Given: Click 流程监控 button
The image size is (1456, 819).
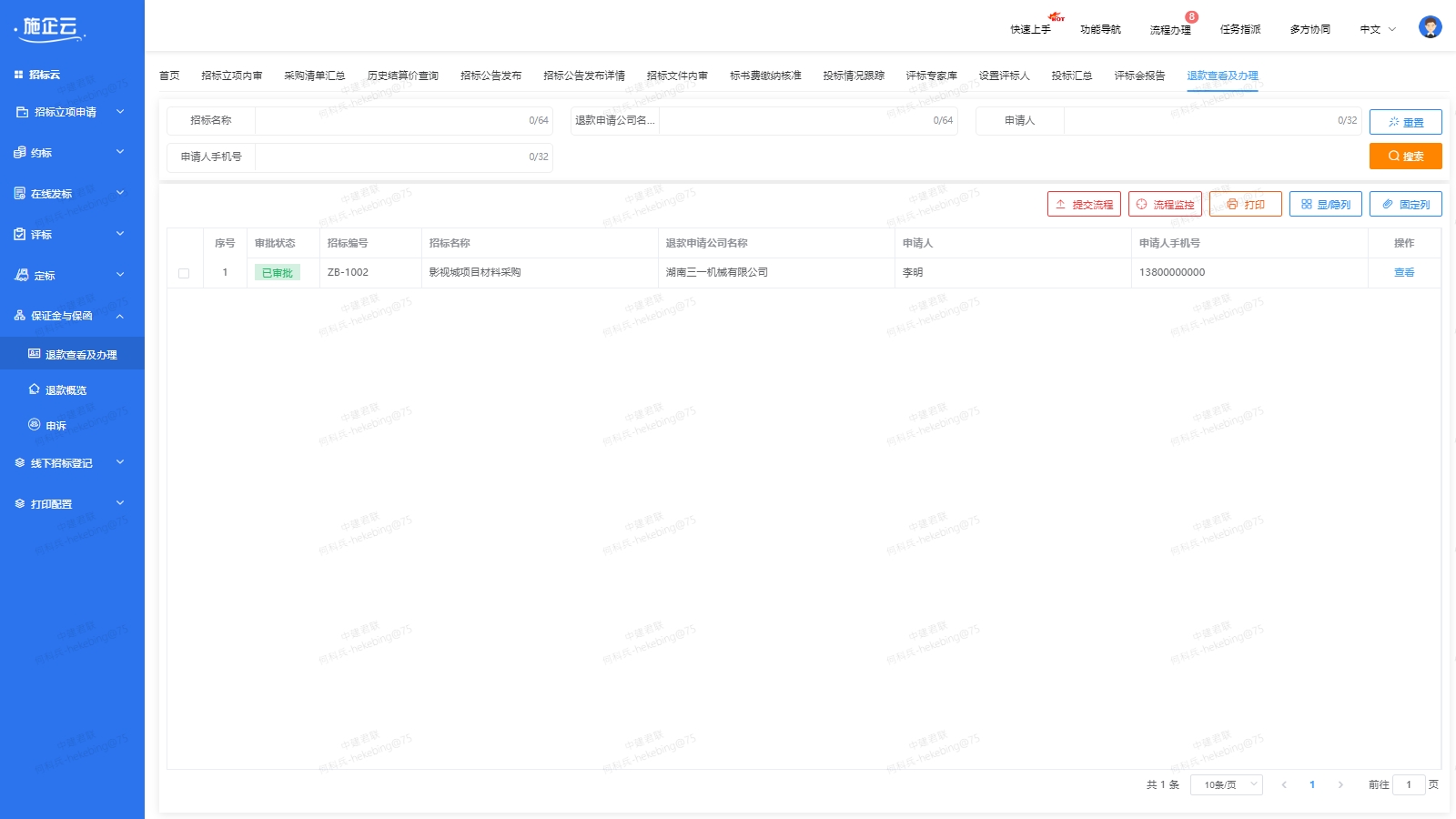Looking at the screenshot, I should (x=1165, y=204).
